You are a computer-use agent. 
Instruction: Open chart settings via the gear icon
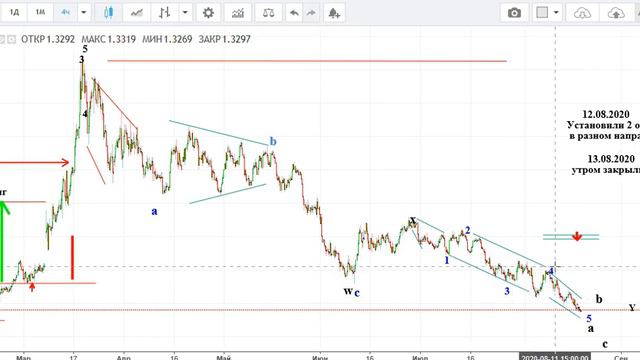[x=208, y=13]
